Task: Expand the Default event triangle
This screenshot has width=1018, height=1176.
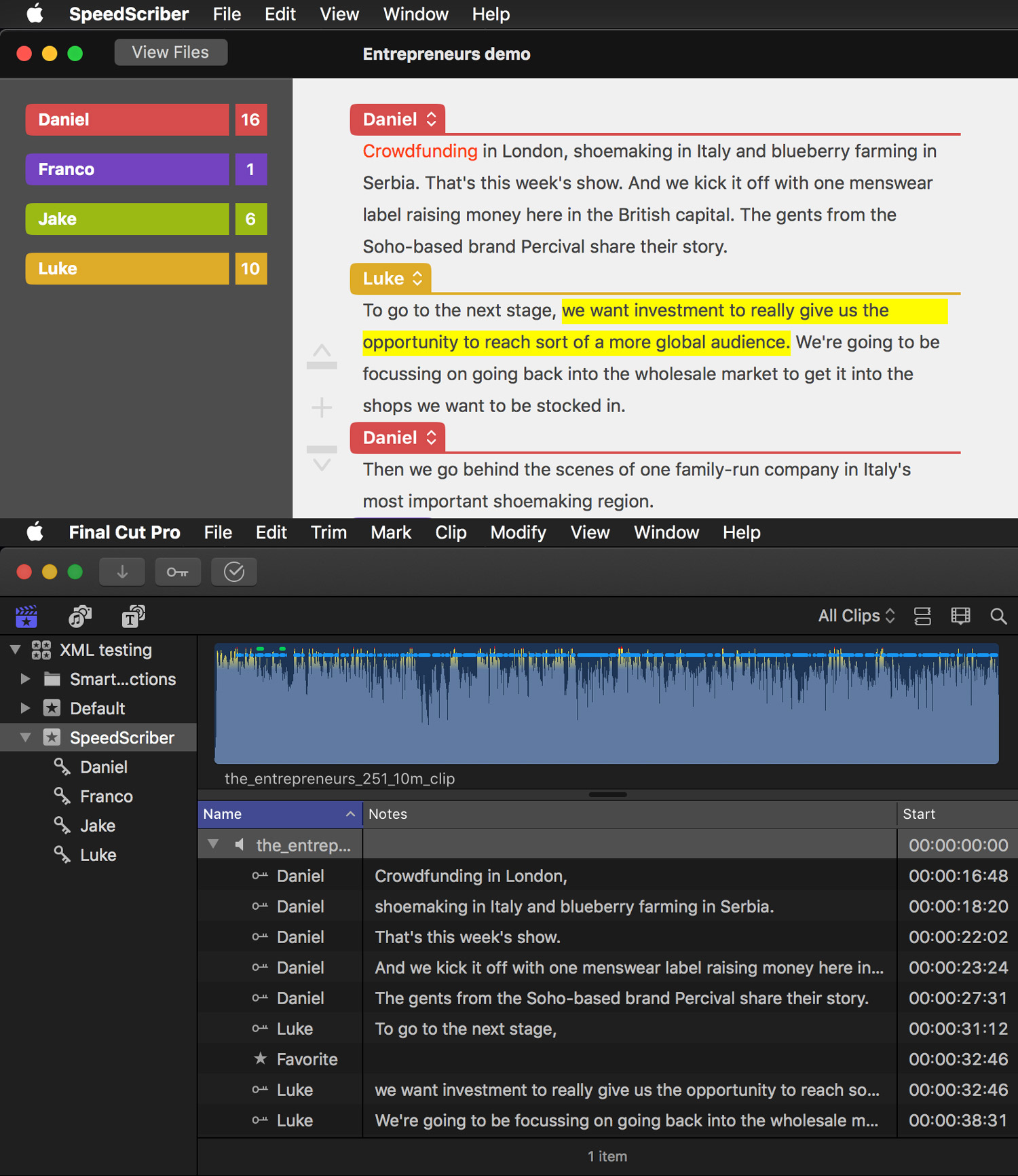Action: 25,708
